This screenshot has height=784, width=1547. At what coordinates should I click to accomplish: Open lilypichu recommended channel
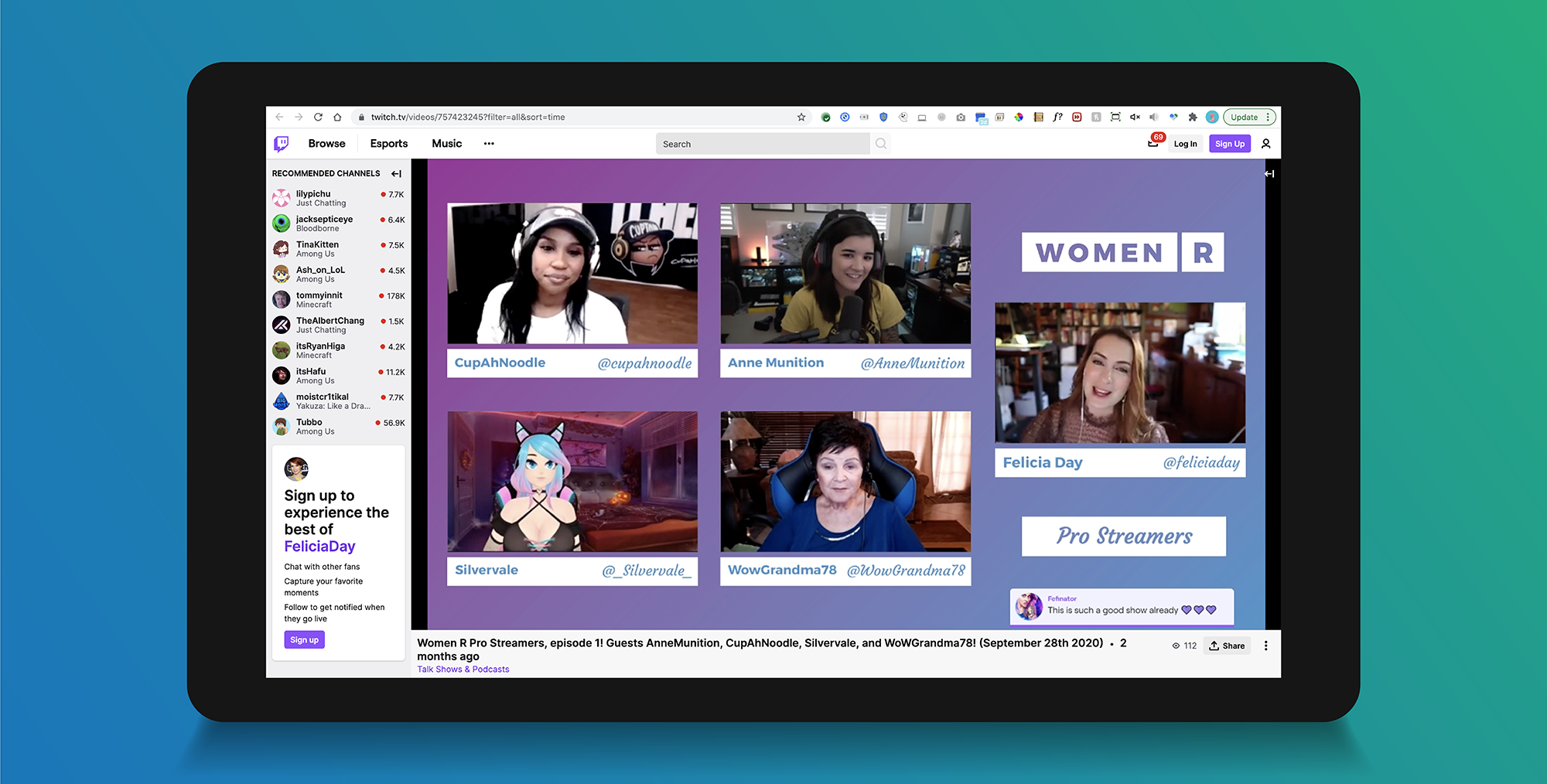tap(338, 199)
